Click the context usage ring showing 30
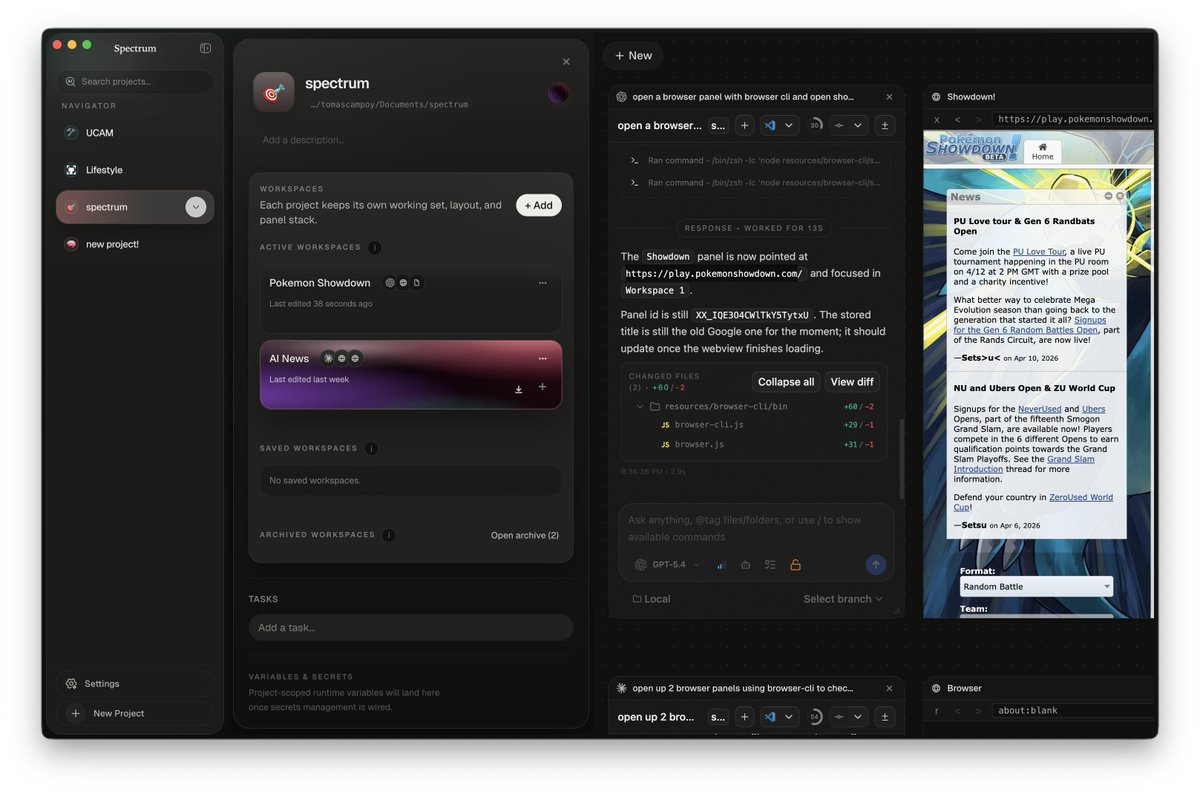 point(815,126)
